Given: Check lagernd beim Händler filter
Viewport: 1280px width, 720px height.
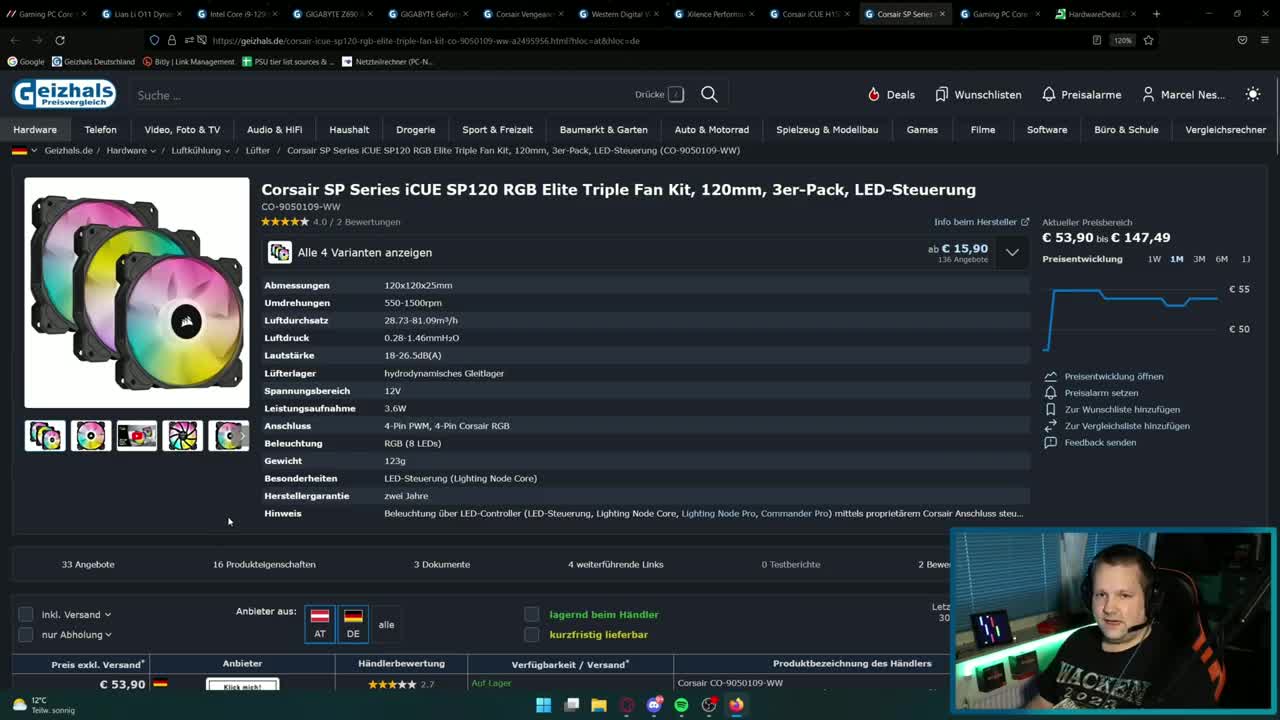Looking at the screenshot, I should pos(532,614).
